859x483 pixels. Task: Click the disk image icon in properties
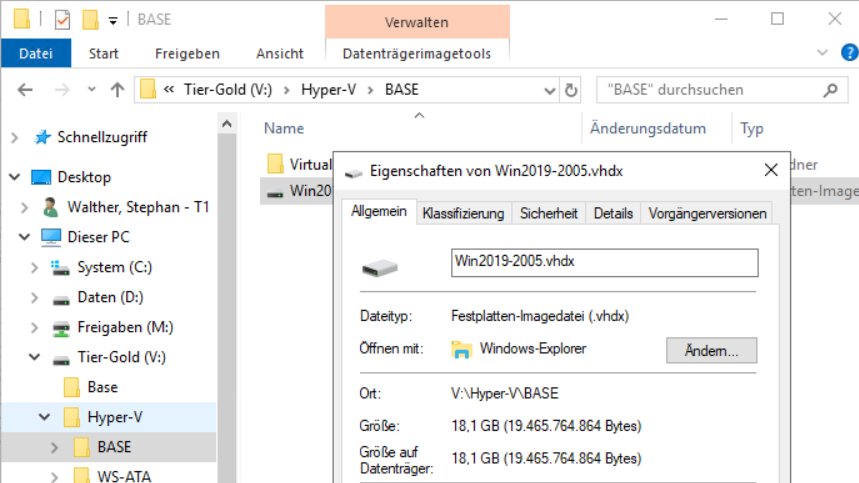pyautogui.click(x=380, y=268)
